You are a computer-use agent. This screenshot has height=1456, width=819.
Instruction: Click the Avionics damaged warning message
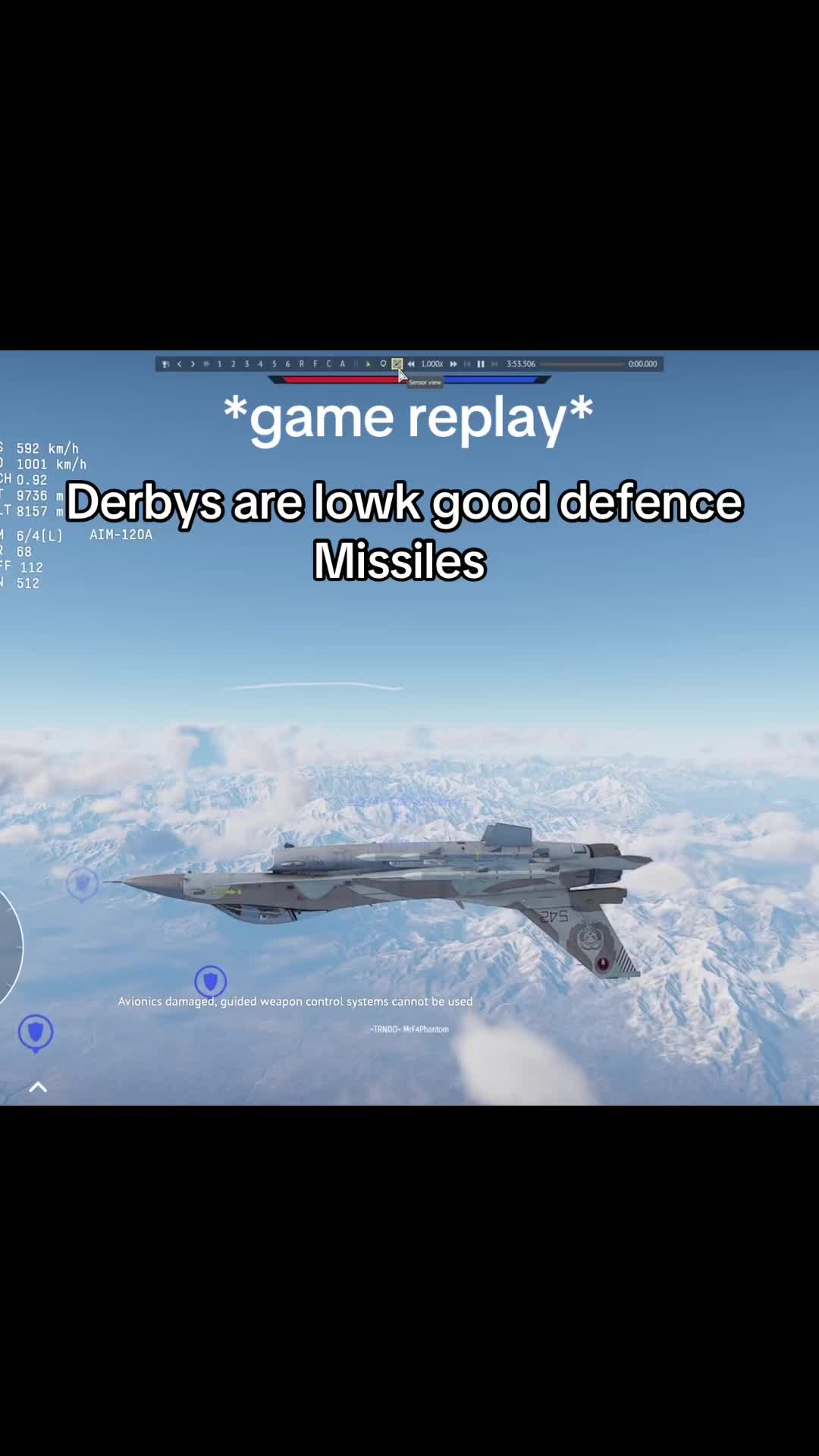[295, 1002]
